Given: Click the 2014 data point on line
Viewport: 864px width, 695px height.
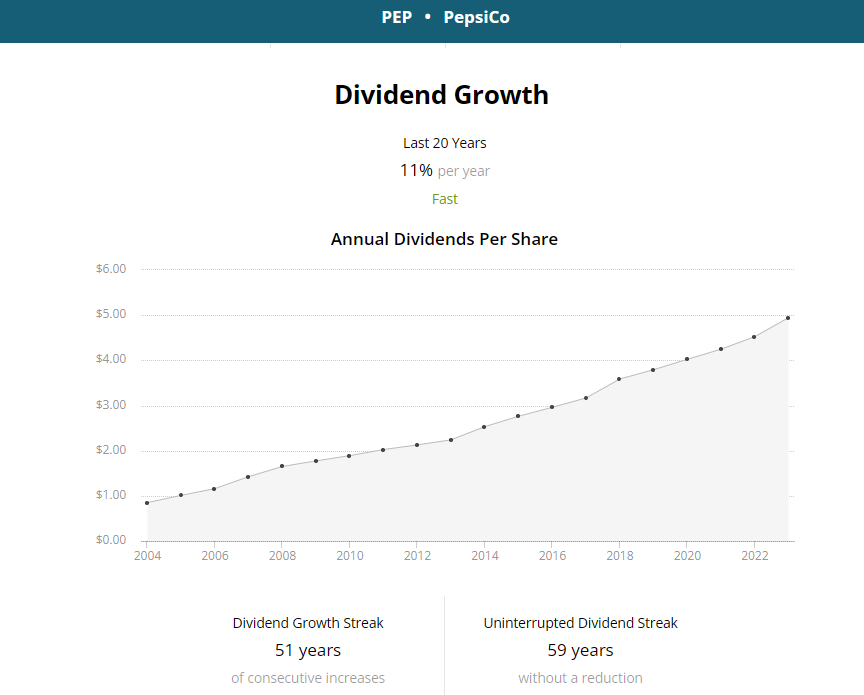Looking at the screenshot, I should coord(484,427).
